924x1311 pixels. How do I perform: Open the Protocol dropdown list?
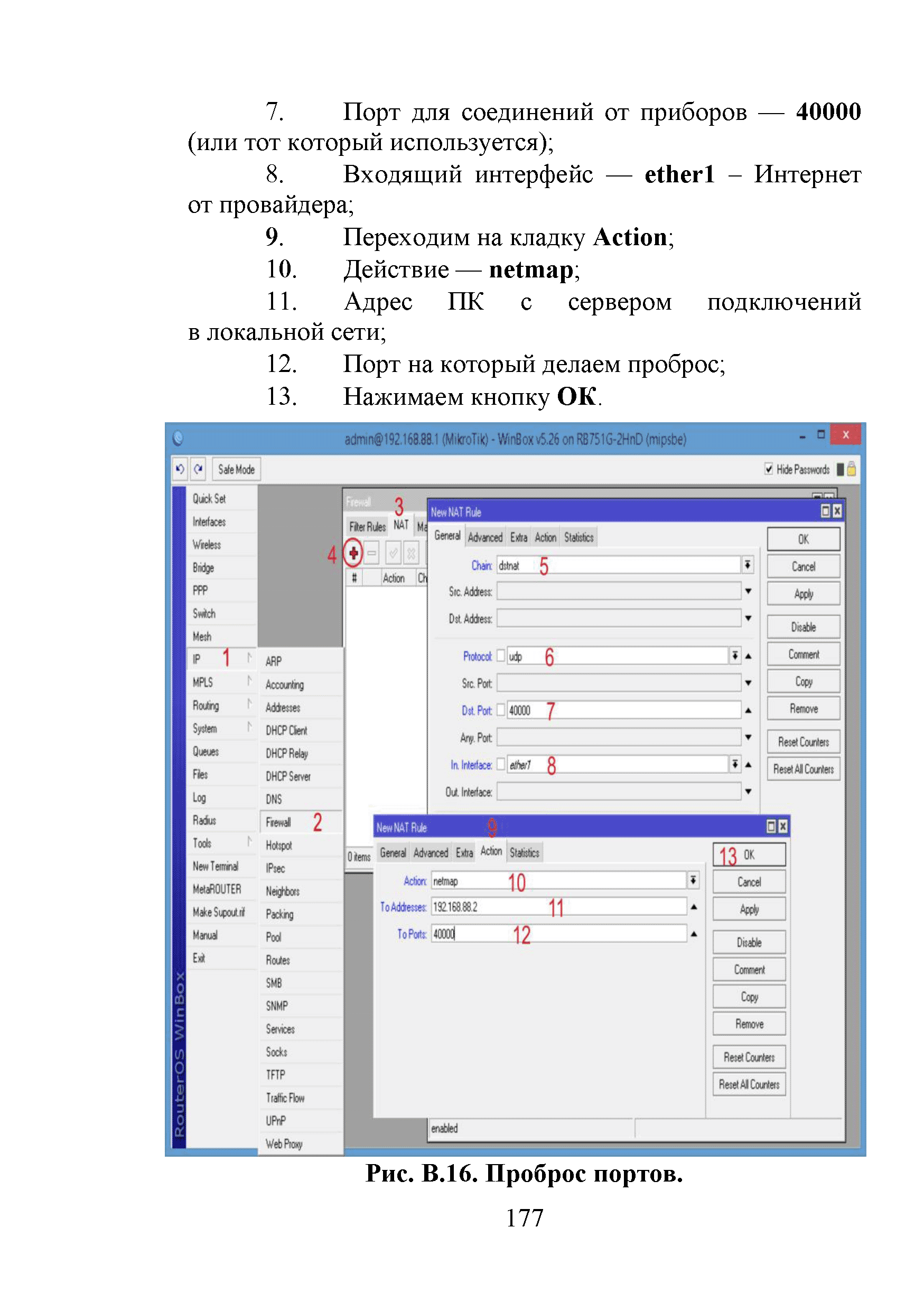[x=735, y=656]
